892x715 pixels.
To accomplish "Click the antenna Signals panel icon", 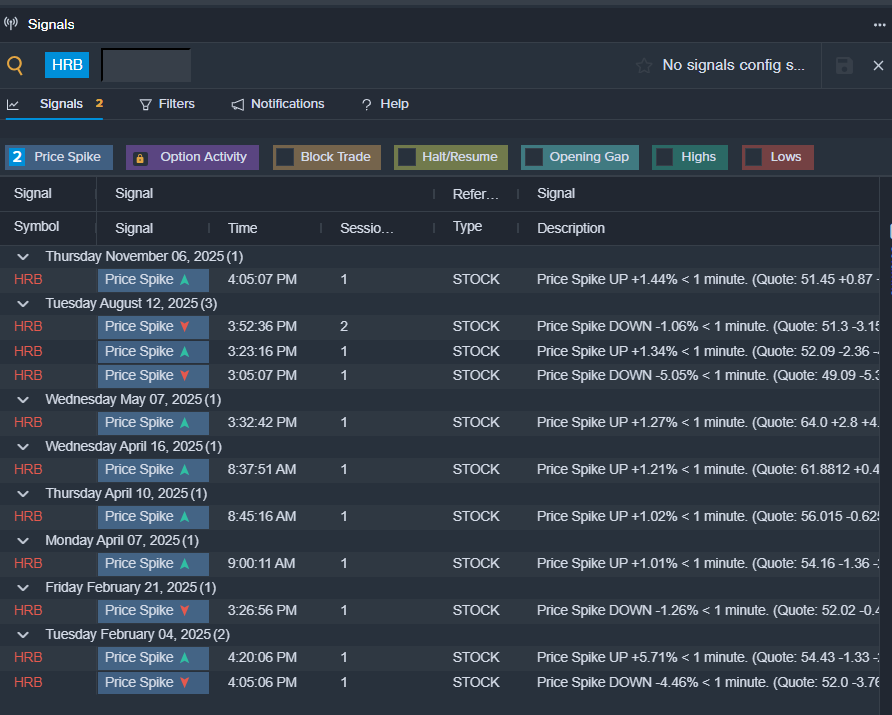I will click(x=11, y=23).
